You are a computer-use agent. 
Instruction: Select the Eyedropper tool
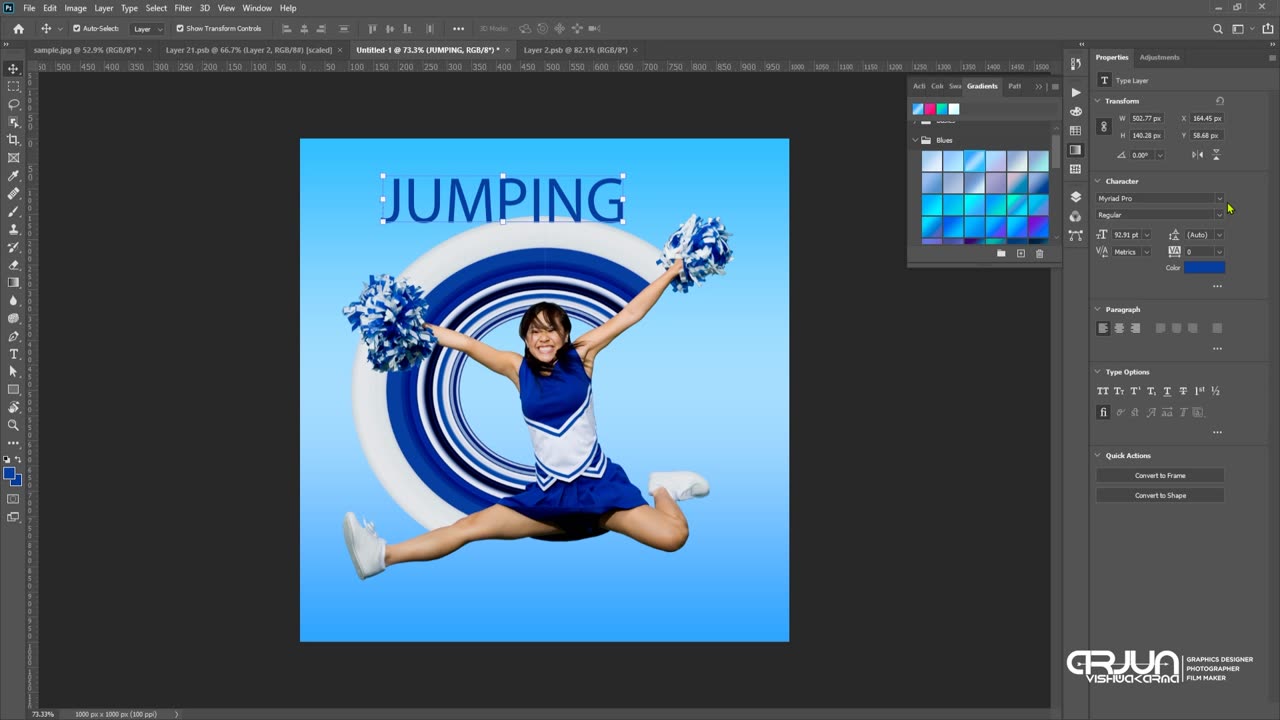(13, 176)
